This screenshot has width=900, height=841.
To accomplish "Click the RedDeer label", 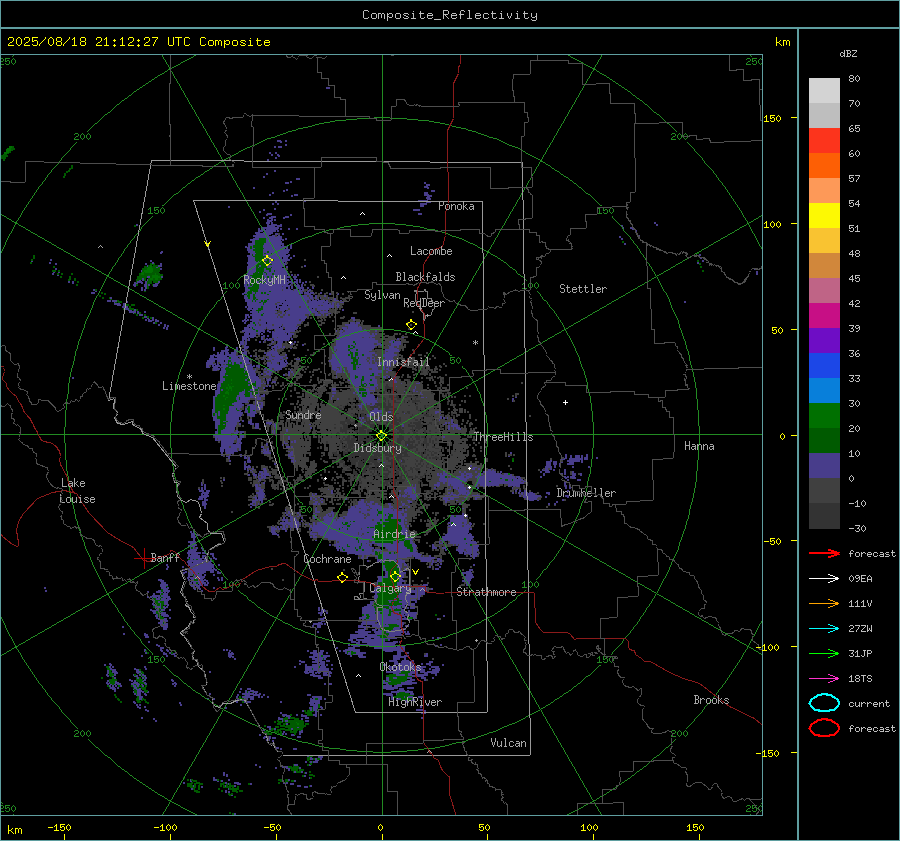I will [x=424, y=303].
